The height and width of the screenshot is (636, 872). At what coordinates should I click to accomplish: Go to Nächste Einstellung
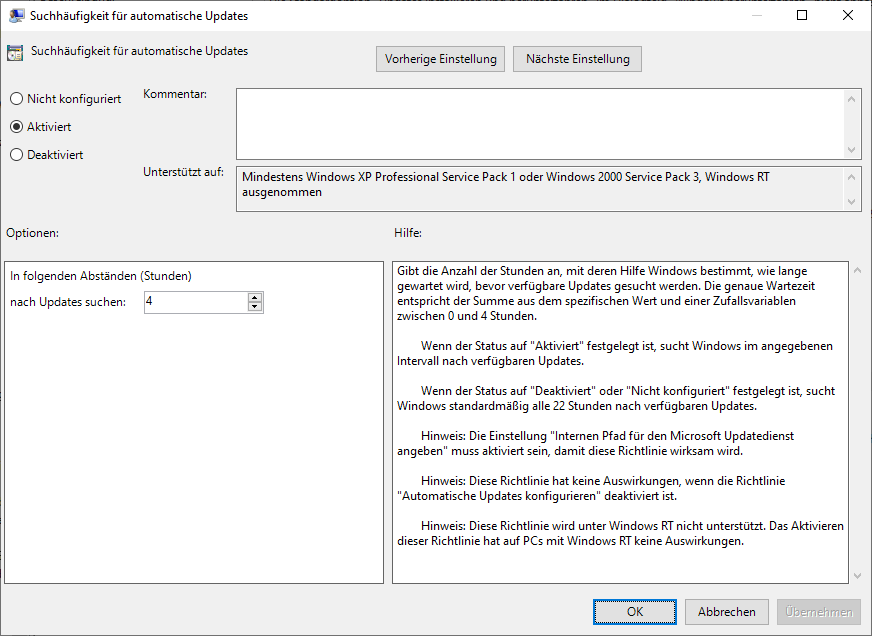coord(577,59)
